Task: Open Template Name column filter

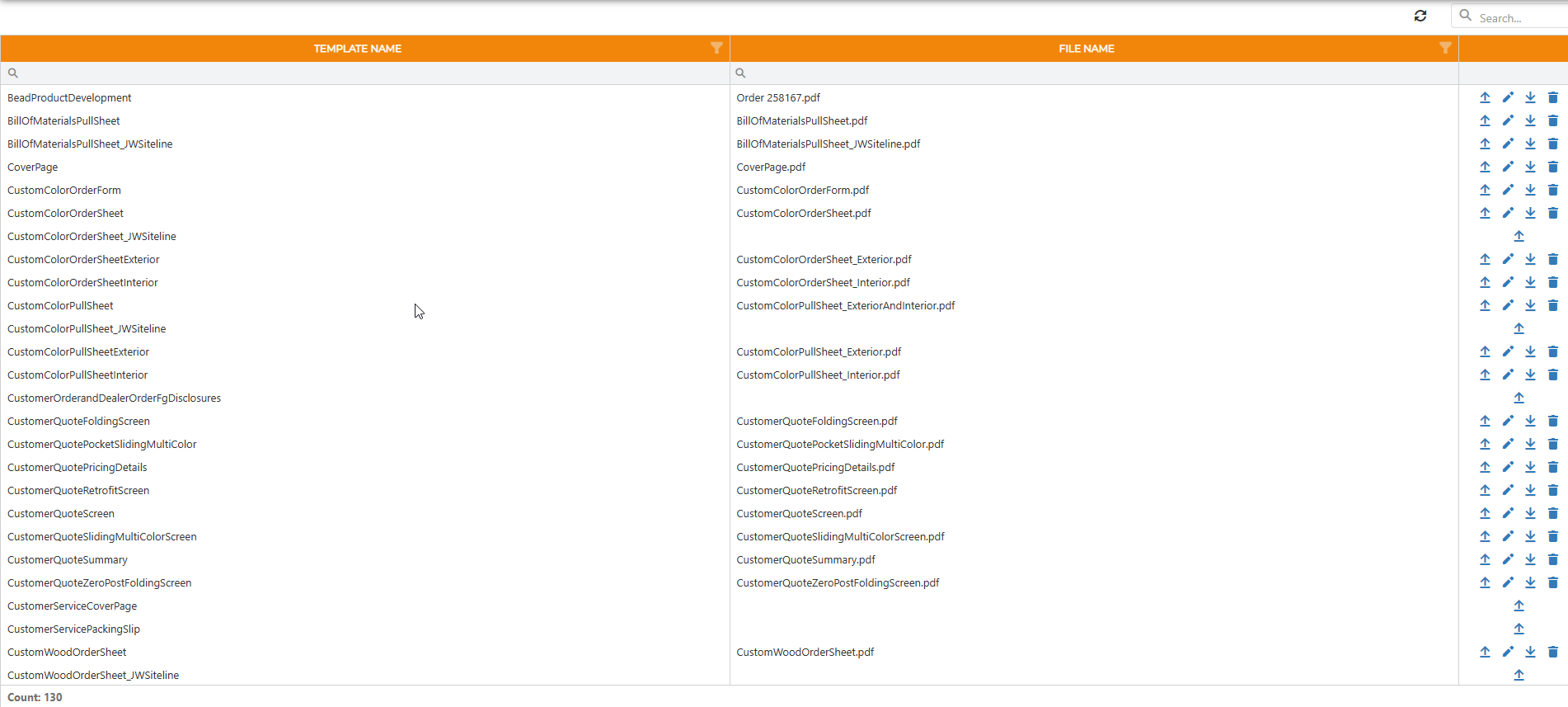Action: [x=716, y=48]
